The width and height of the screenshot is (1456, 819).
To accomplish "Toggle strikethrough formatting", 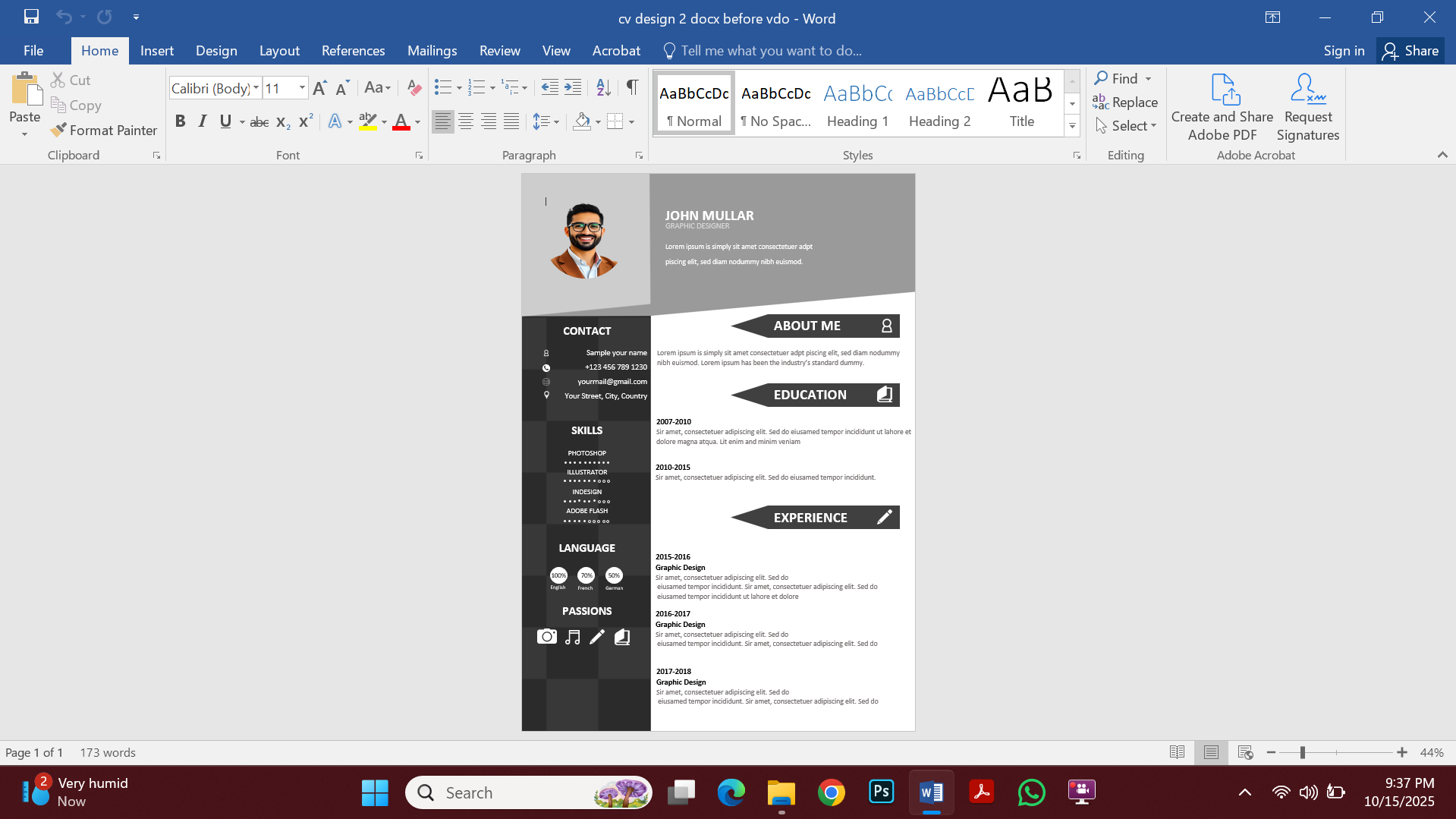I will click(259, 122).
